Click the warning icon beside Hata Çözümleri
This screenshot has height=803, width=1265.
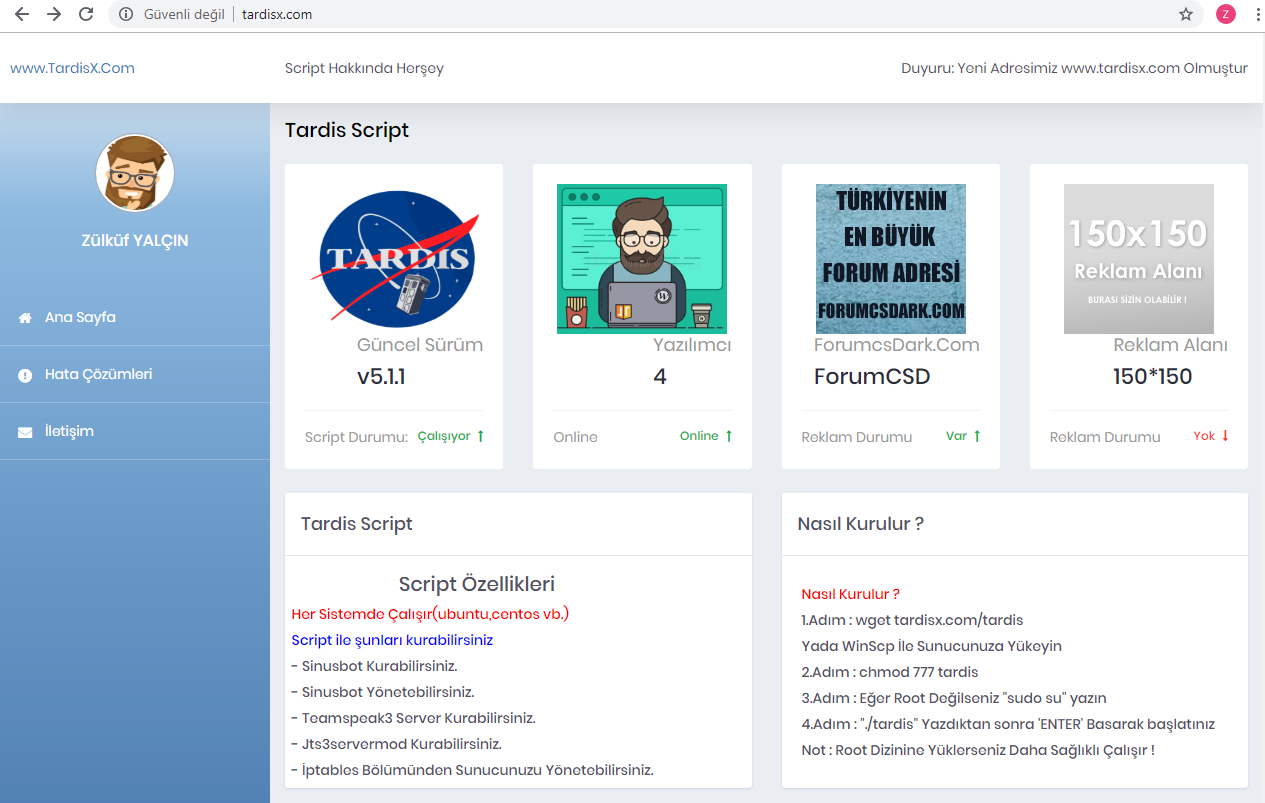25,375
